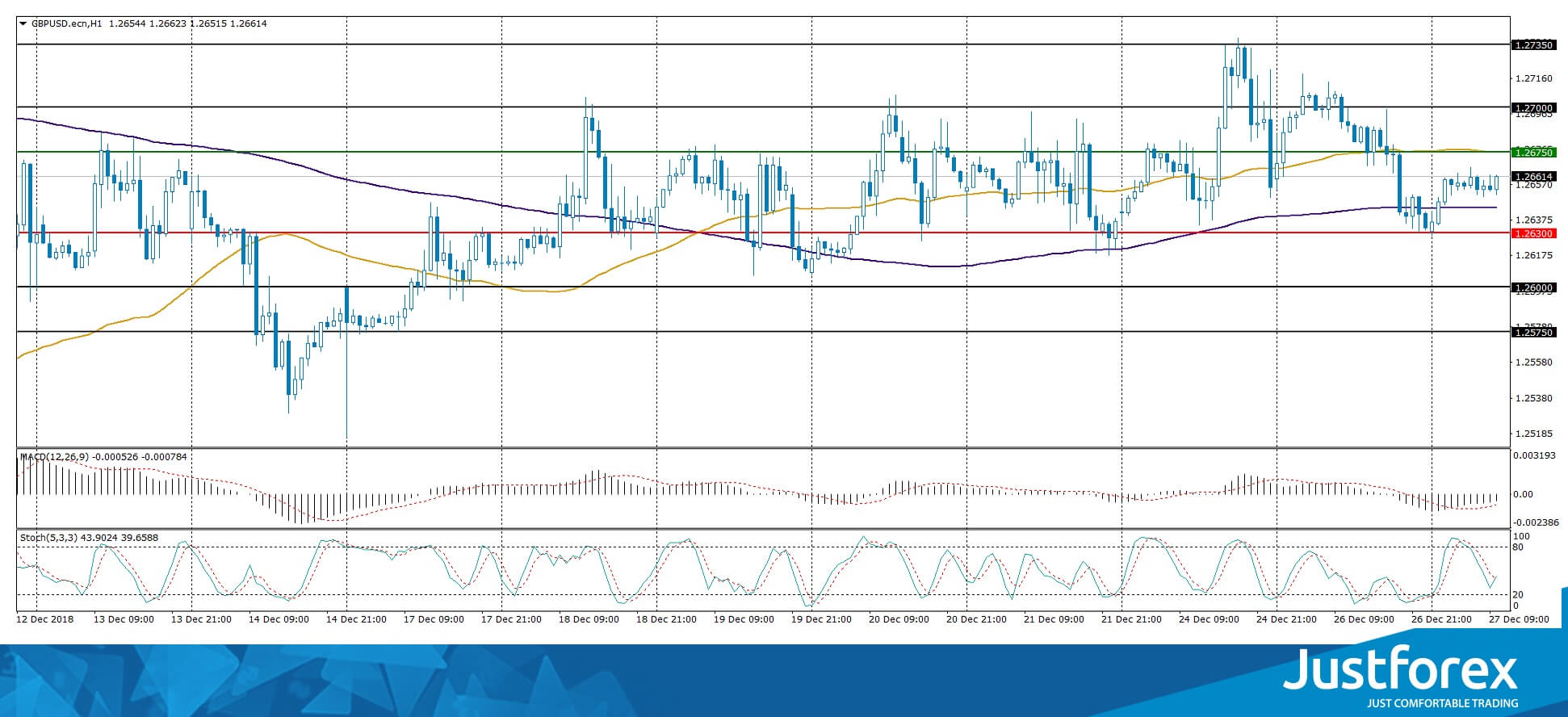Click the 20 Dec 09:00 time label
1568x717 pixels.
[899, 619]
